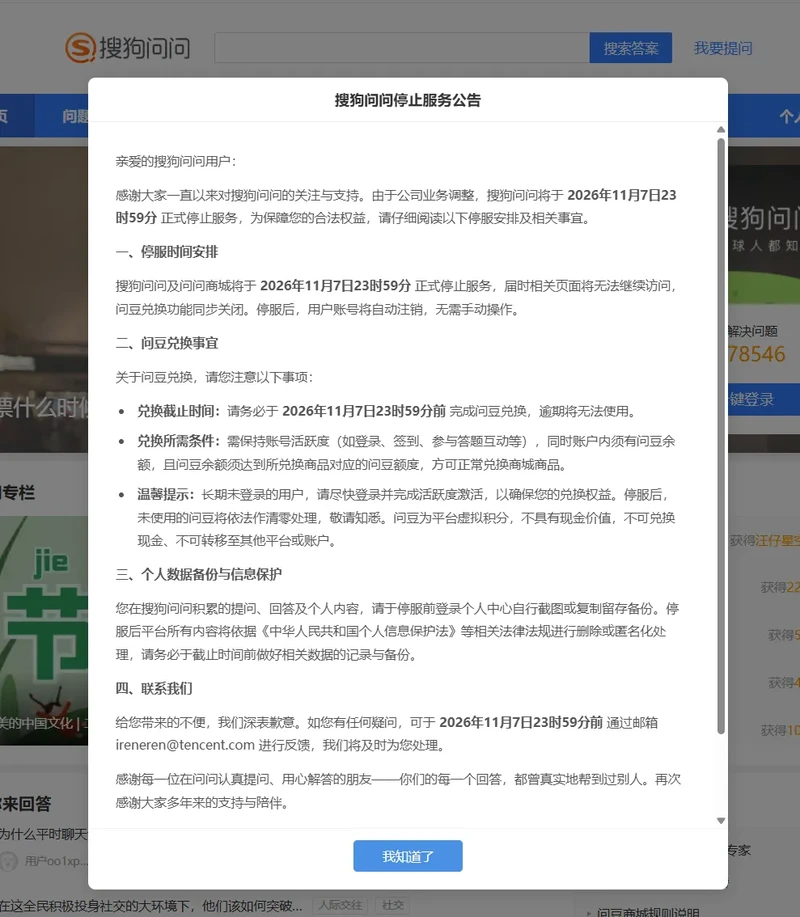Click the 人际交往 tag below the dialog

pyautogui.click(x=340, y=905)
